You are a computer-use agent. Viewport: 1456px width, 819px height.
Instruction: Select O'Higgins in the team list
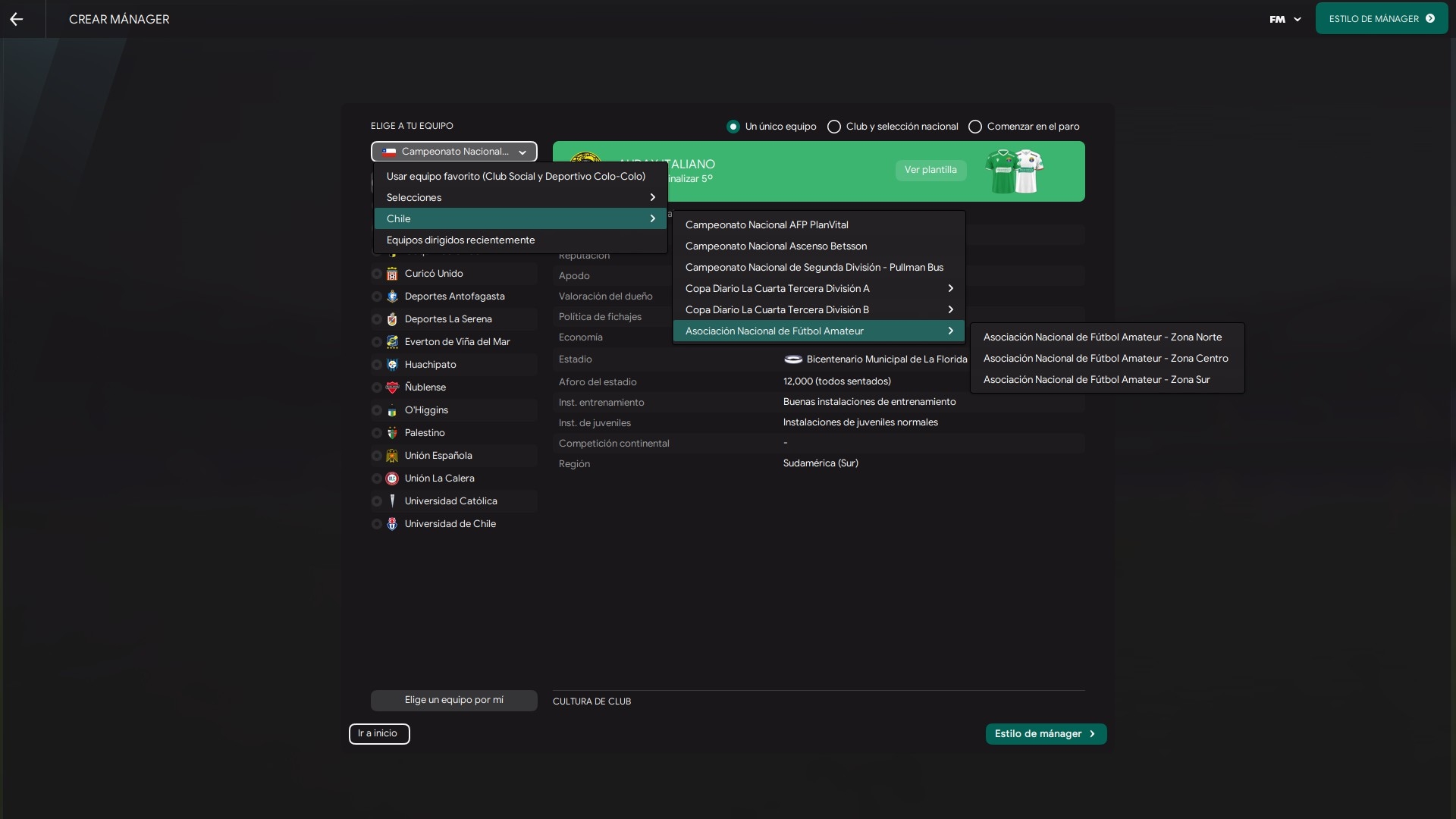[454, 410]
